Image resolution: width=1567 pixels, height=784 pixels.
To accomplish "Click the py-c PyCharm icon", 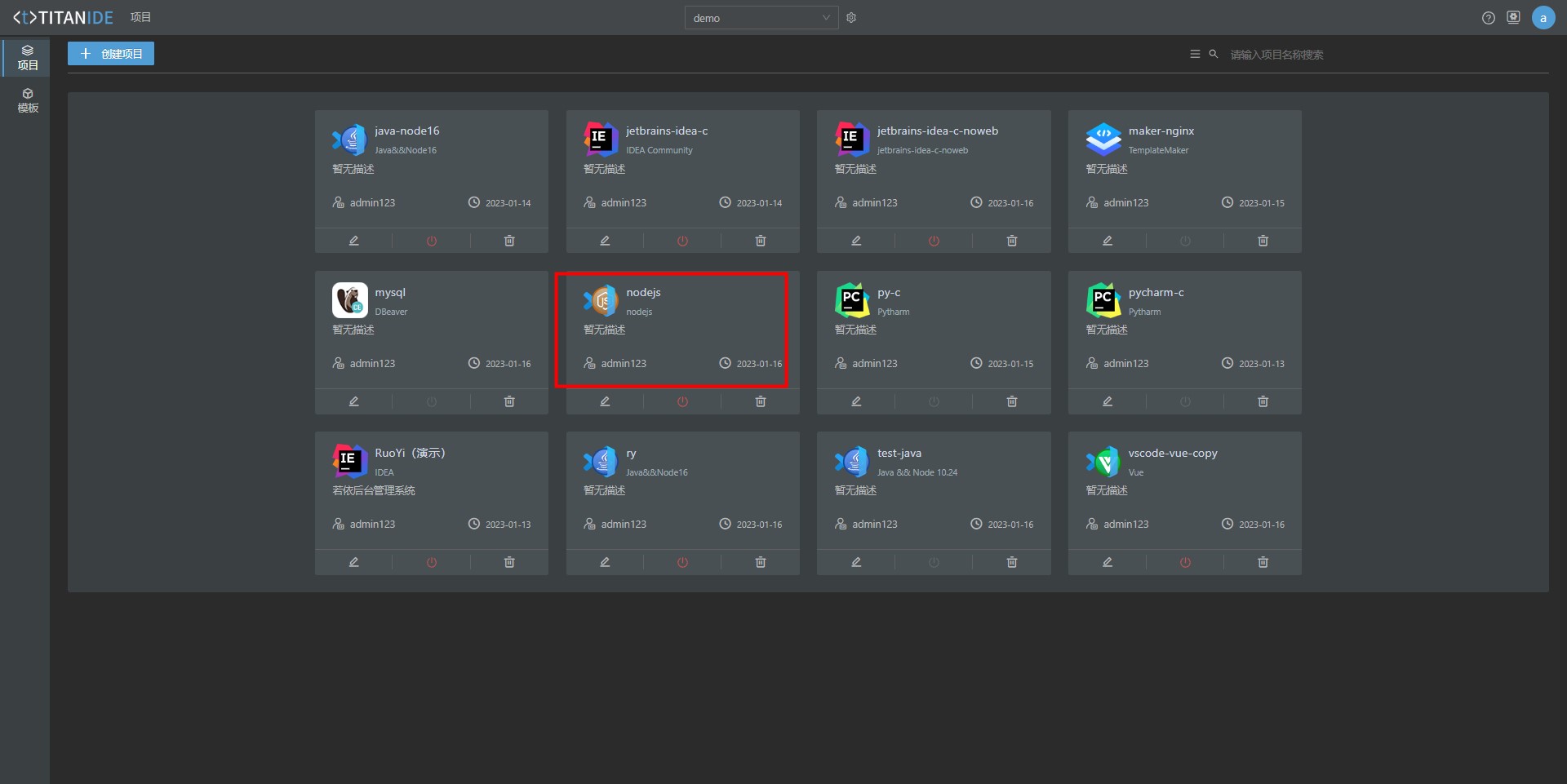I will 852,300.
